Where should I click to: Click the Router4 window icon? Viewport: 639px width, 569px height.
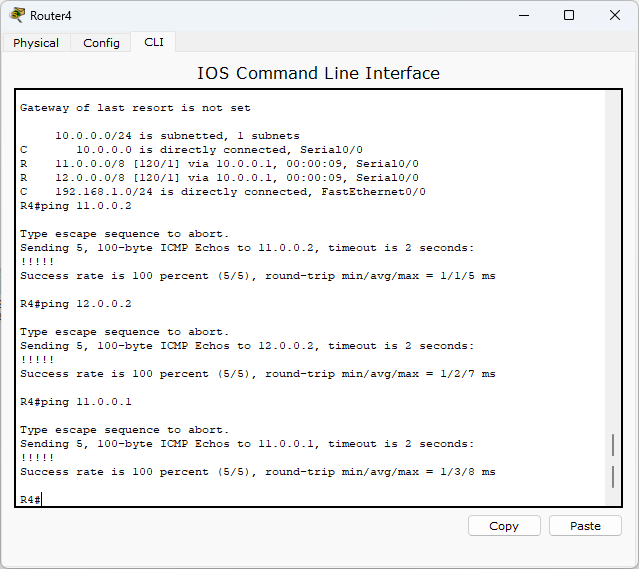18,15
